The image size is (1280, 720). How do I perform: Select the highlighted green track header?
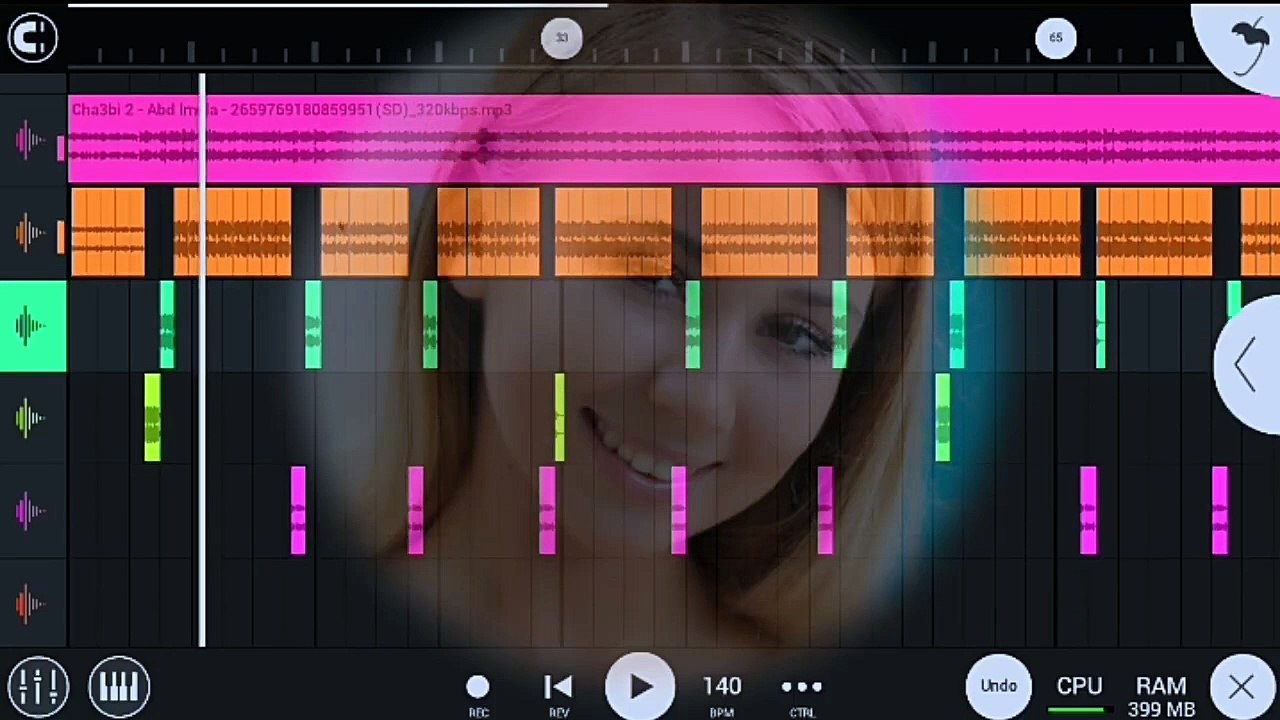click(x=33, y=326)
